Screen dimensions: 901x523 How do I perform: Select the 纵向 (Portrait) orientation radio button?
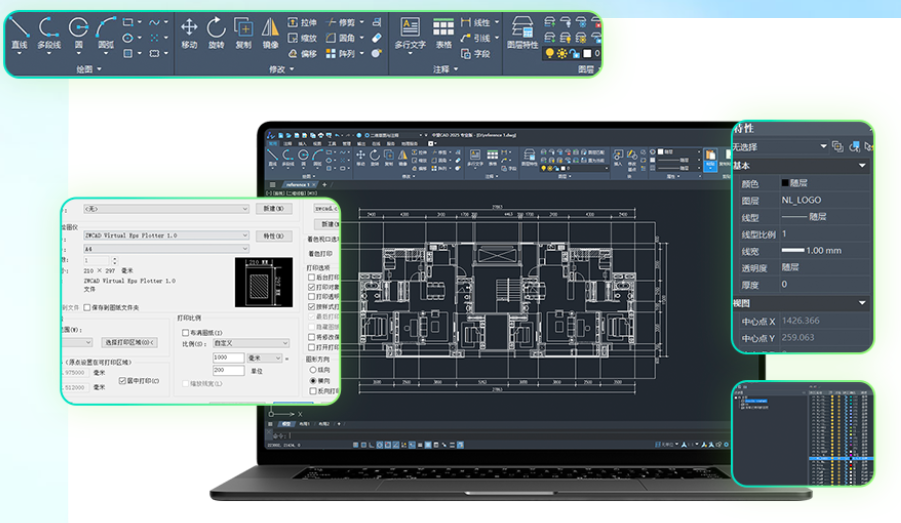point(312,369)
